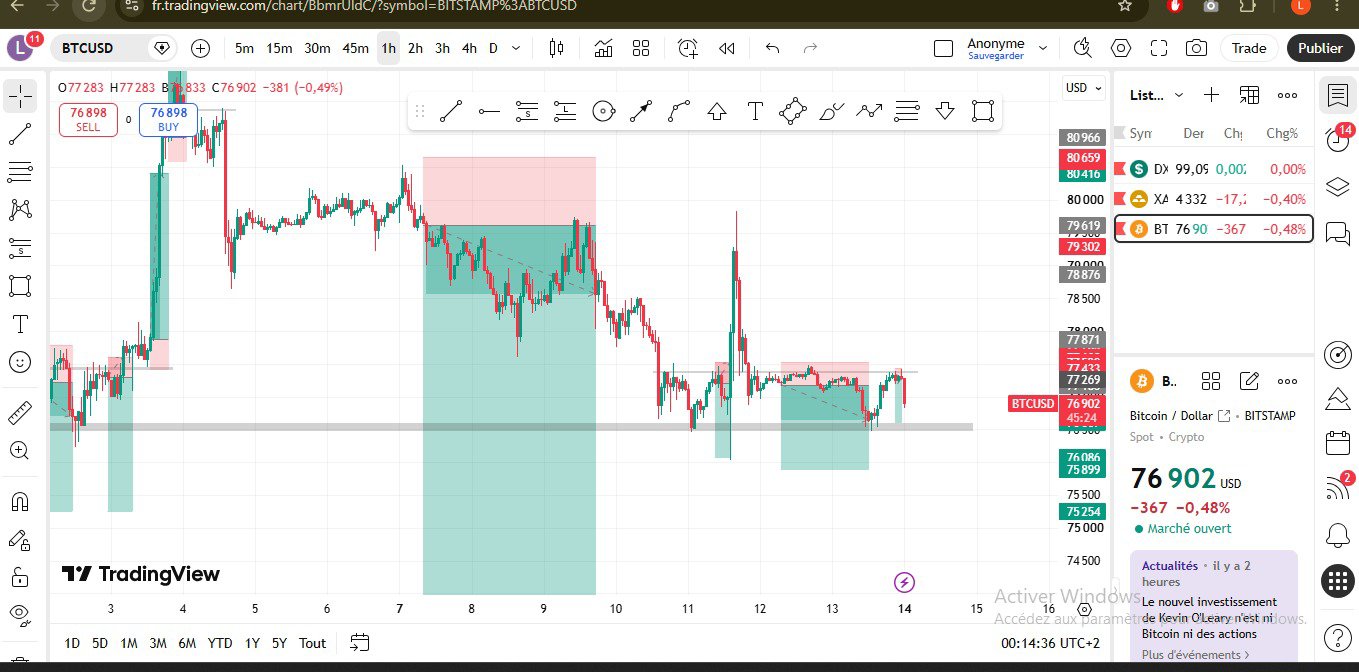Select the YTD date range
Screen dimensions: 1359x672
220,643
